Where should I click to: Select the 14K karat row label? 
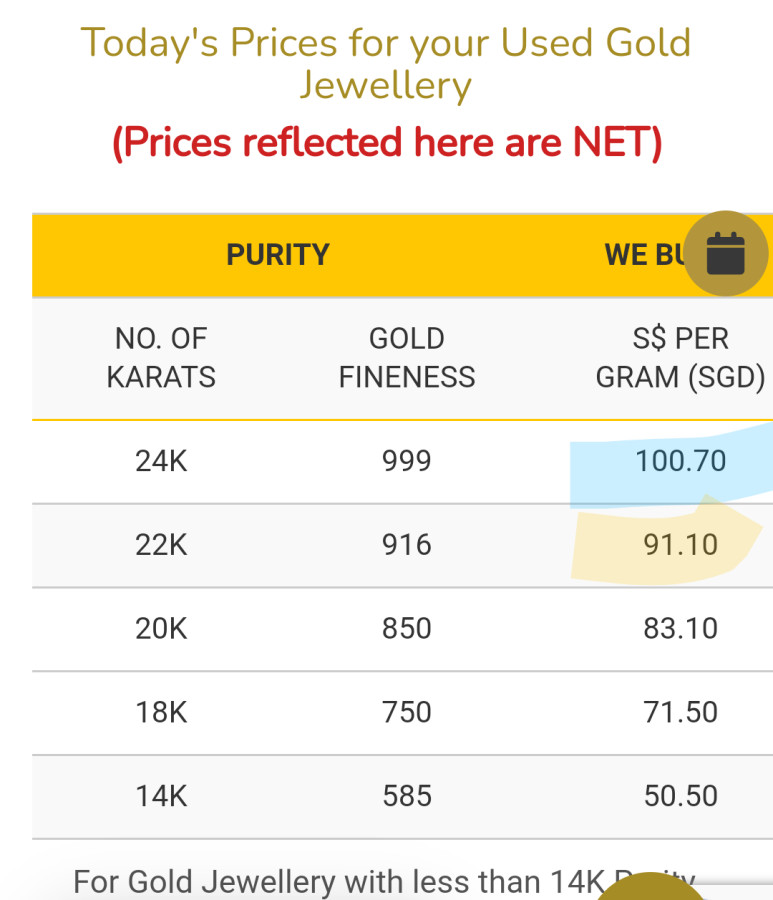point(161,796)
